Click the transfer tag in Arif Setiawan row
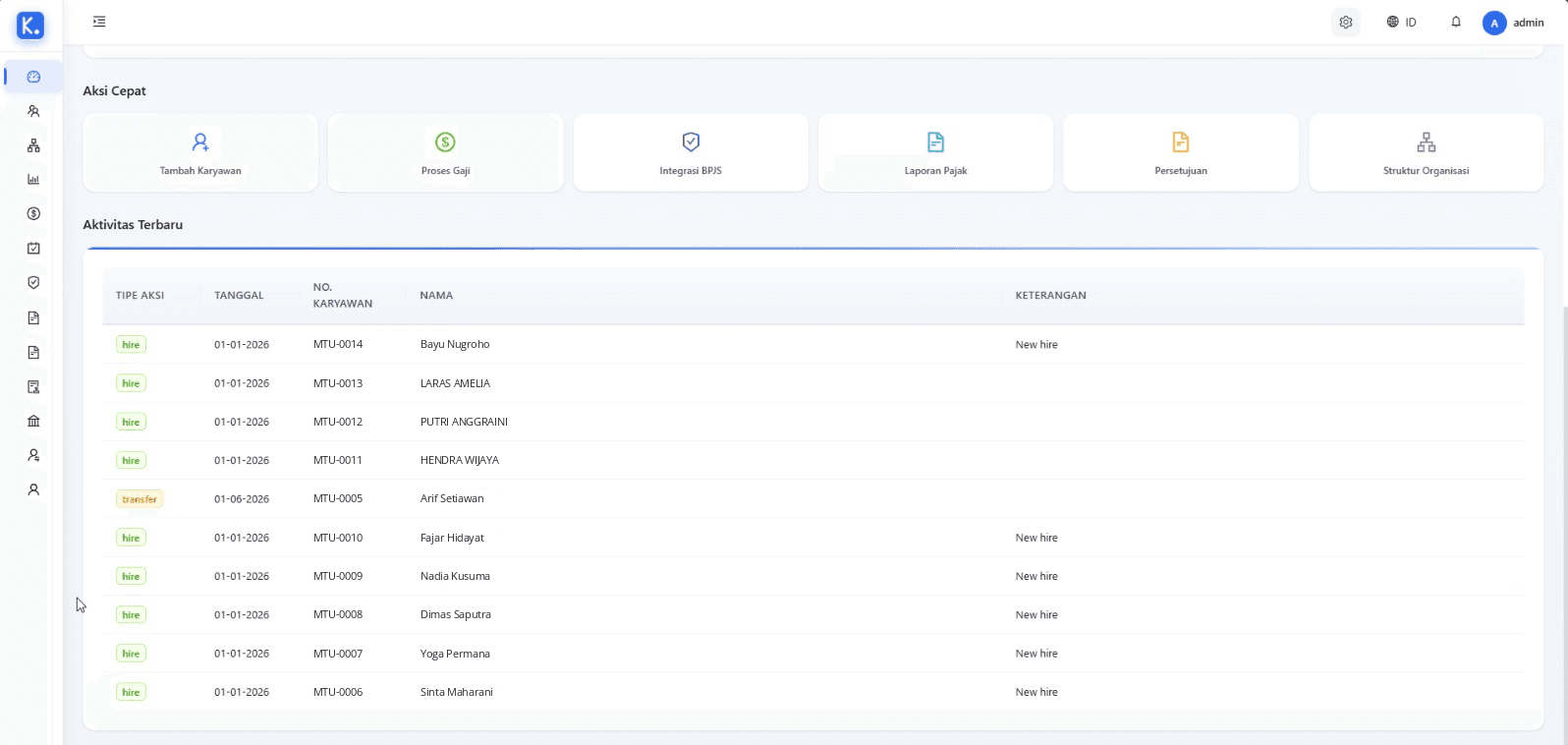 coord(140,499)
